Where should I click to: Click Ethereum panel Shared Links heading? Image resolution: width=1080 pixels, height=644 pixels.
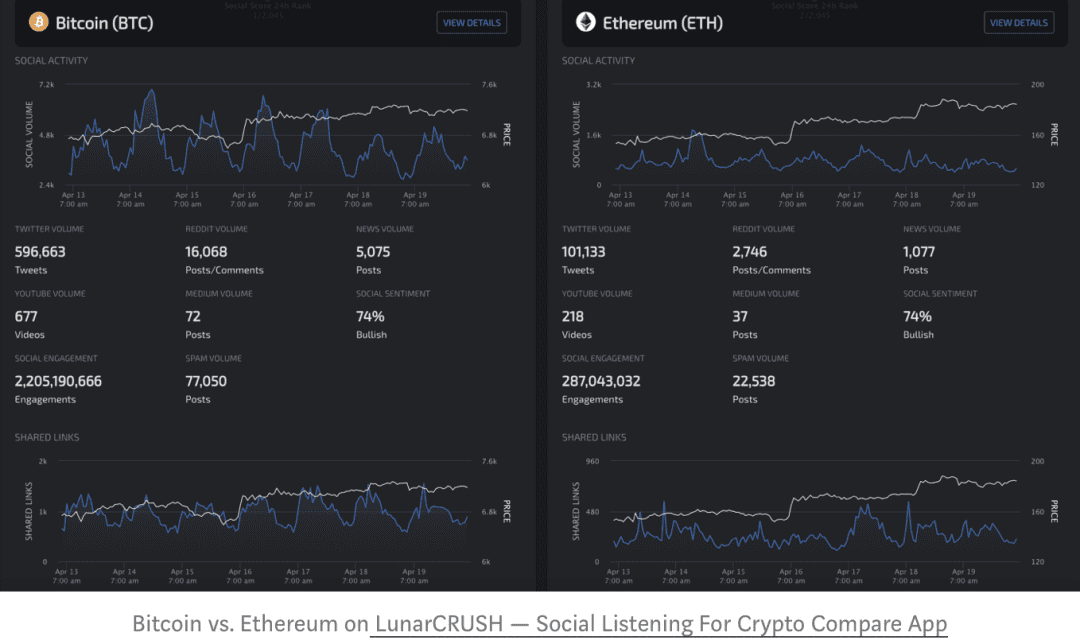tap(594, 437)
